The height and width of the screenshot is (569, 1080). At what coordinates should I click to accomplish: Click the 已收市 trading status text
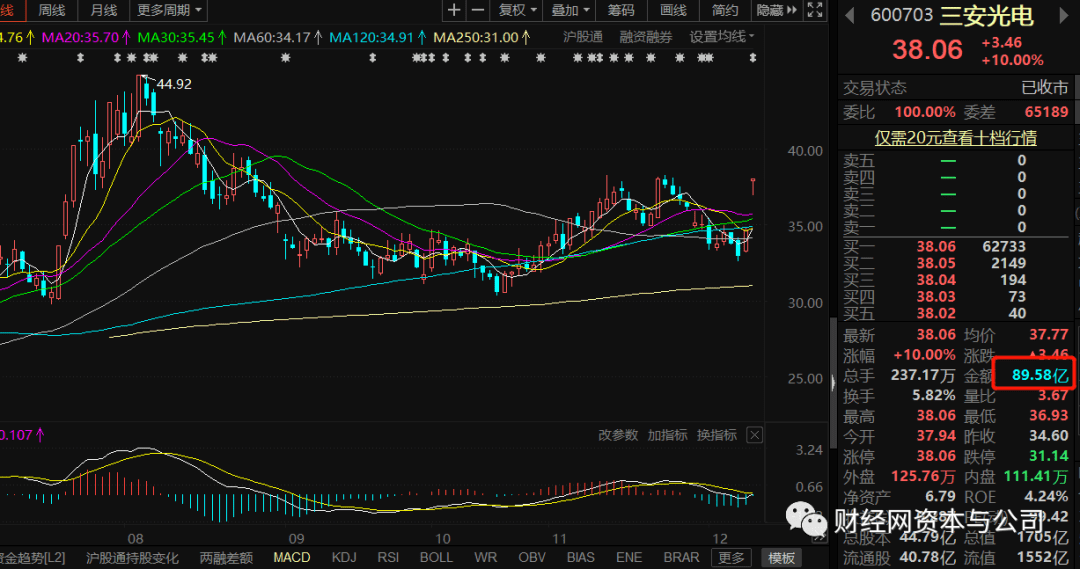(x=1044, y=87)
